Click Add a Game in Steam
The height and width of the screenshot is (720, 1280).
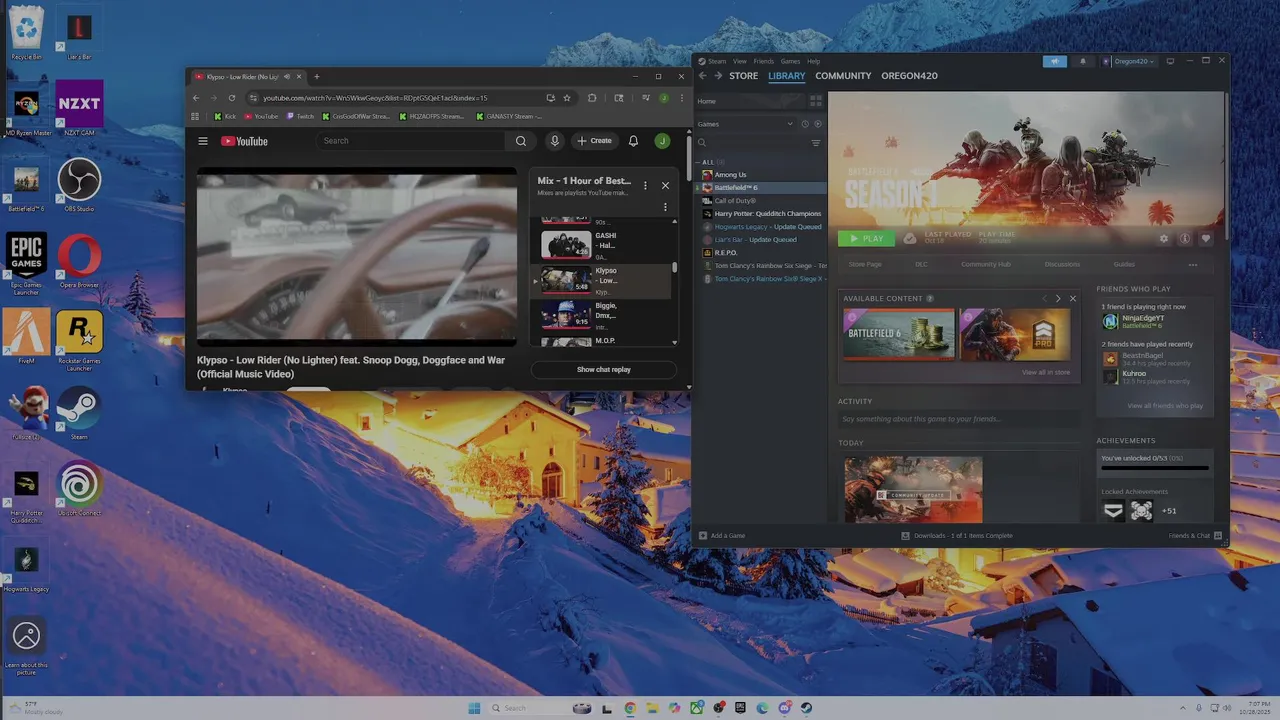(x=721, y=536)
